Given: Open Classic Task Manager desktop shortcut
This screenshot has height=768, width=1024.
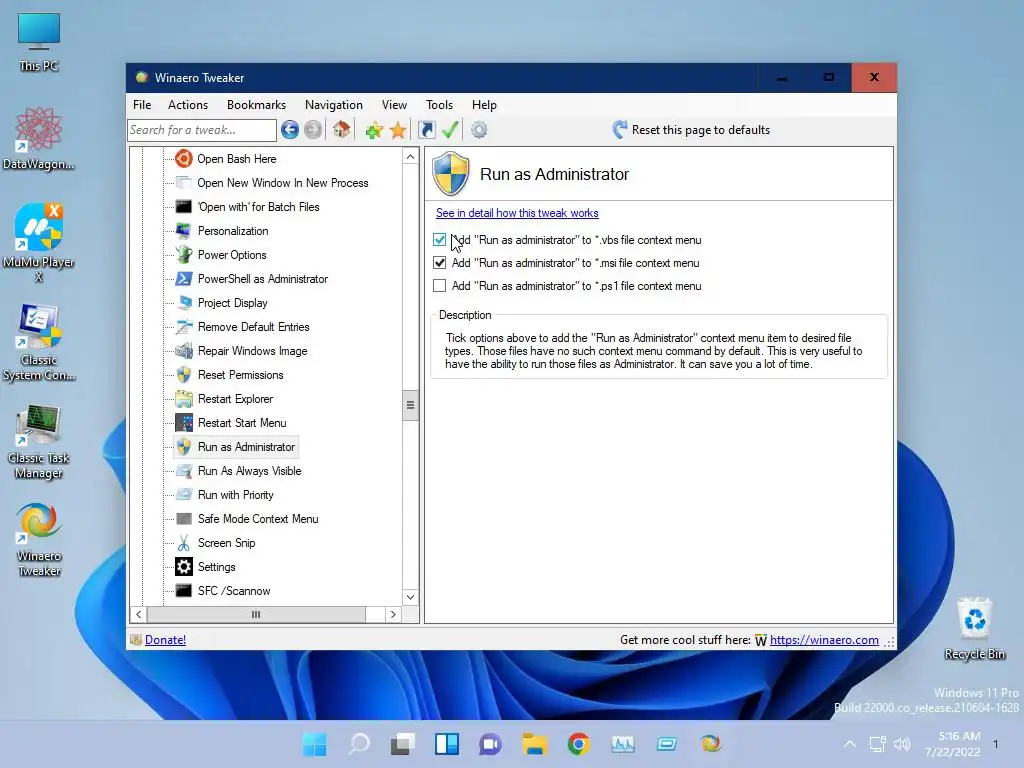Looking at the screenshot, I should pyautogui.click(x=39, y=442).
